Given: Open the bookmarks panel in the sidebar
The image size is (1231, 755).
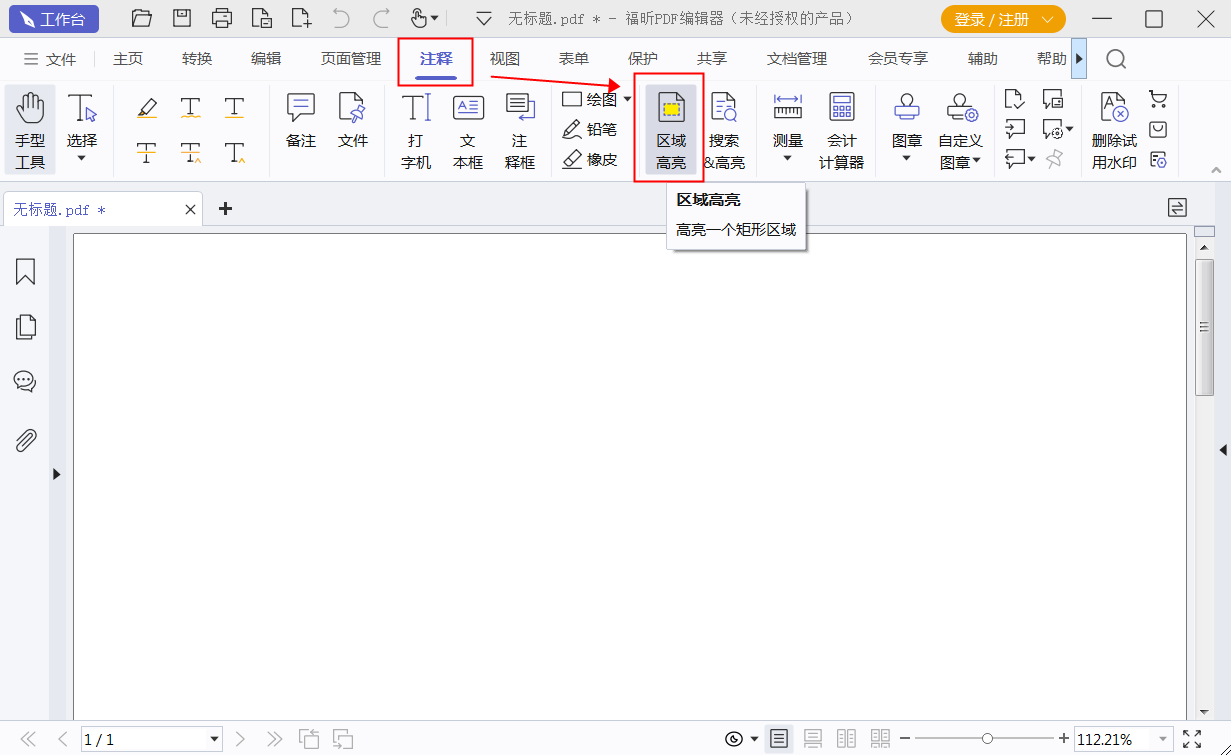Looking at the screenshot, I should click(25, 271).
